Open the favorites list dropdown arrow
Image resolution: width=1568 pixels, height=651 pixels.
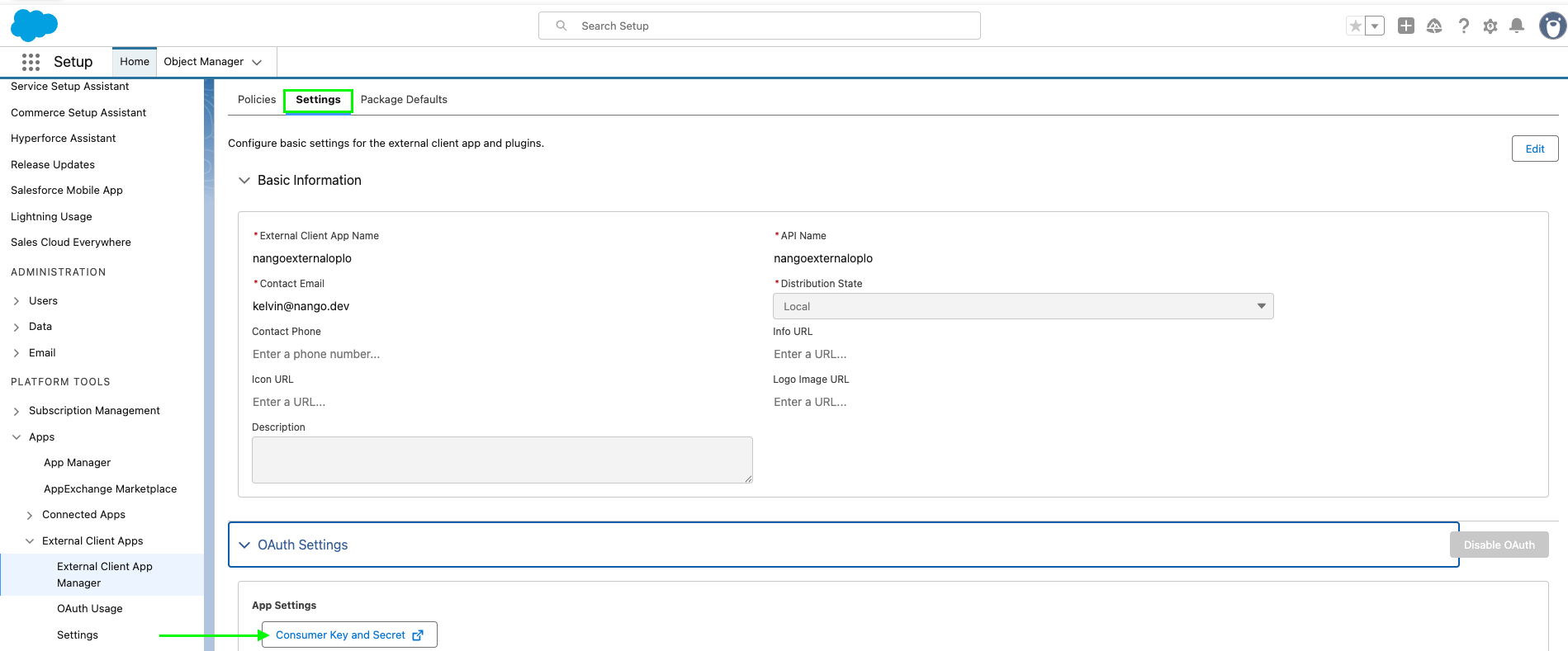click(1375, 26)
